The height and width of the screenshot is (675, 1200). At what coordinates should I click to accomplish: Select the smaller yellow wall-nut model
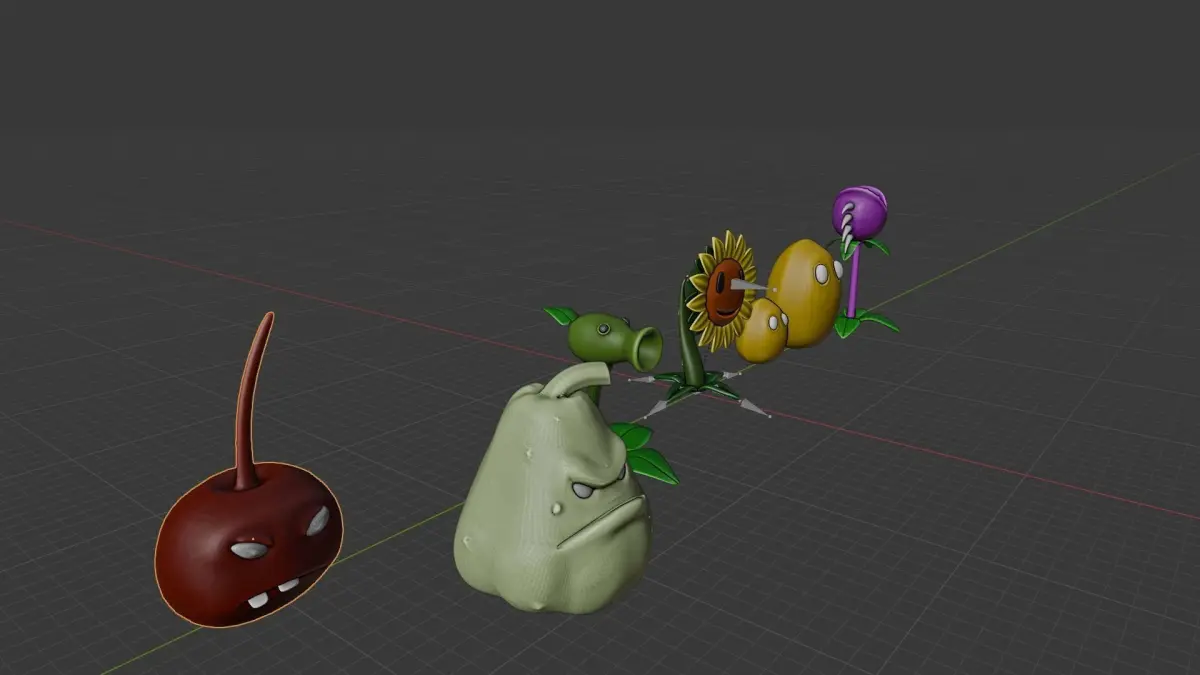coord(762,330)
